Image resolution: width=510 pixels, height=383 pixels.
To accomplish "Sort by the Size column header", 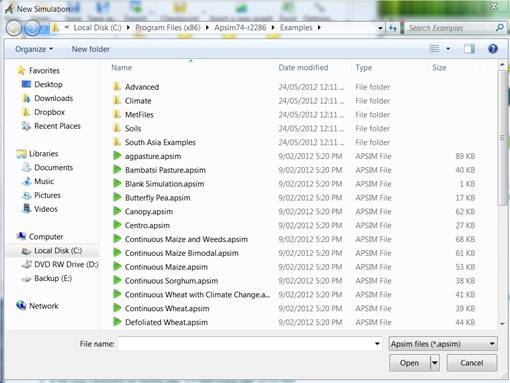I will (439, 68).
